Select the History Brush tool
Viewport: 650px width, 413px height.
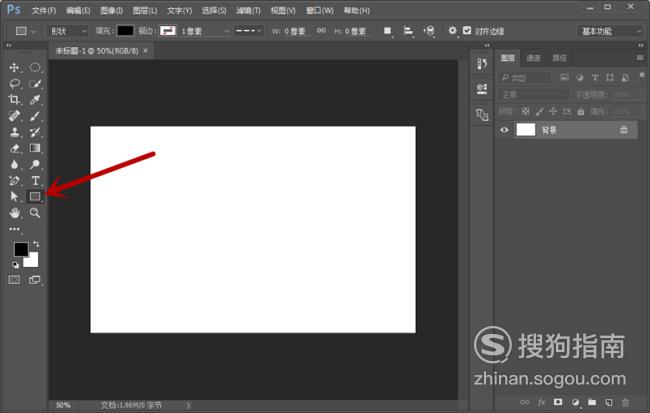(35, 132)
